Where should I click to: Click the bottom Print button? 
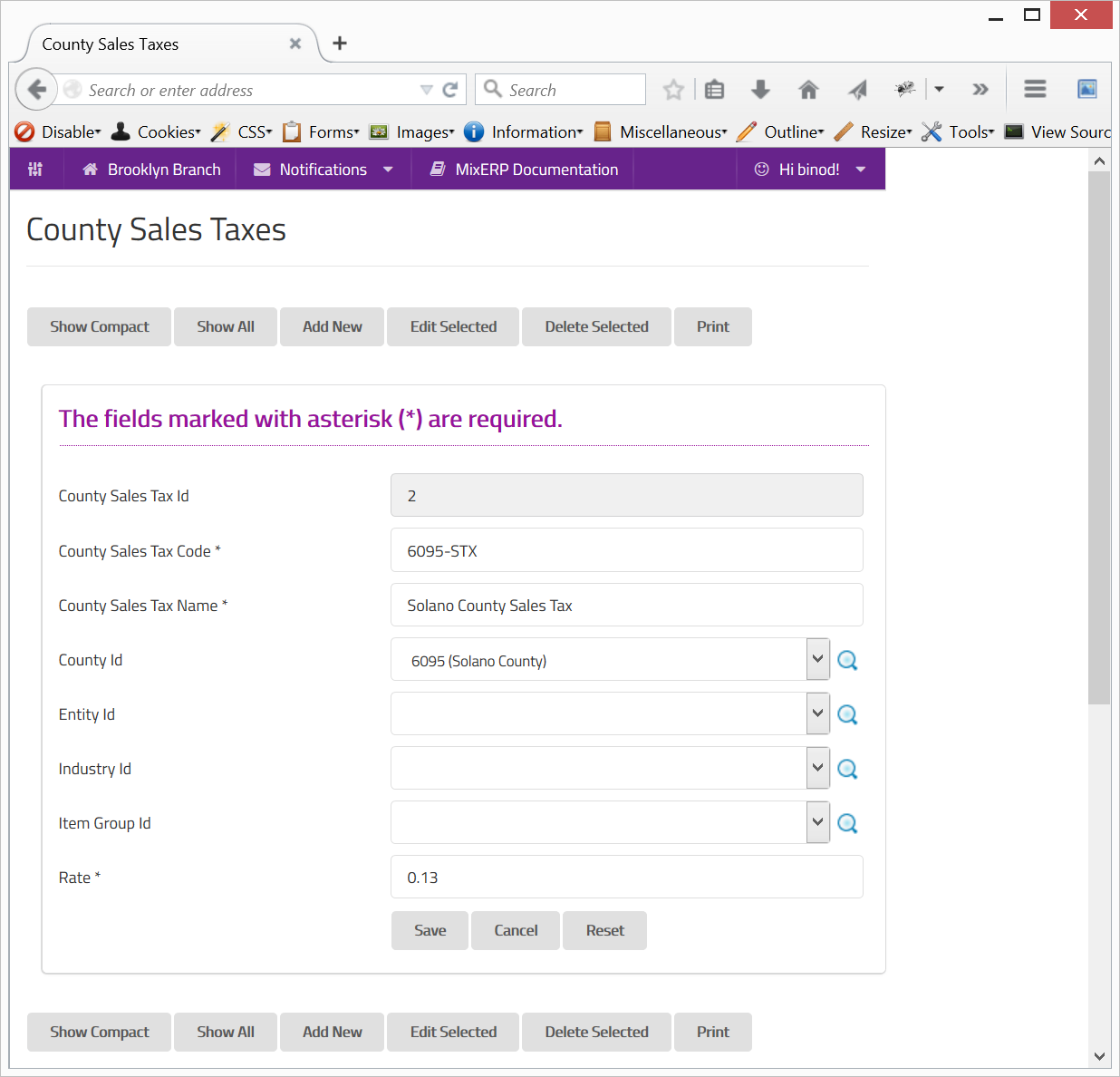tap(713, 1032)
